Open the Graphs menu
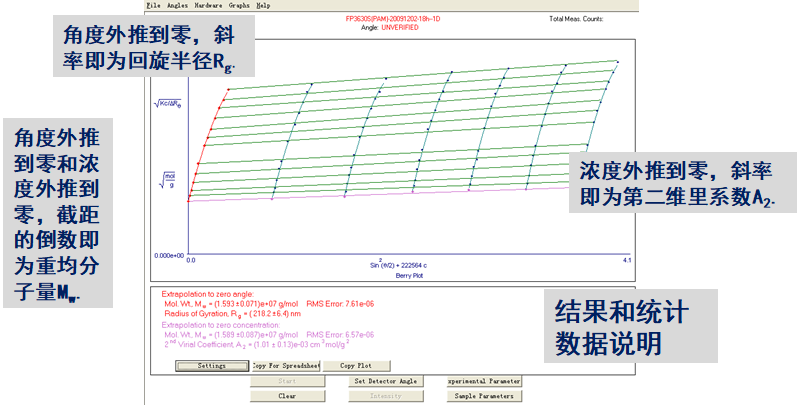 point(239,5)
